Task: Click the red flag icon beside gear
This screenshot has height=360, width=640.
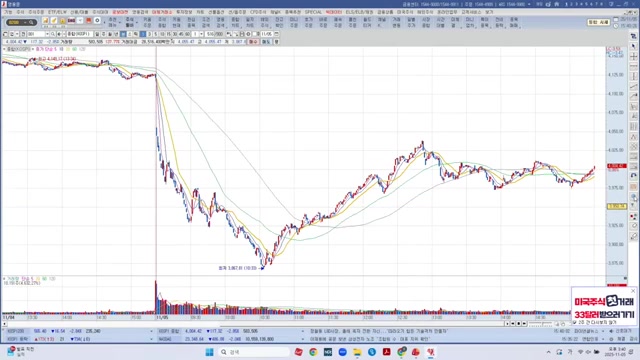Action: coord(89,20)
